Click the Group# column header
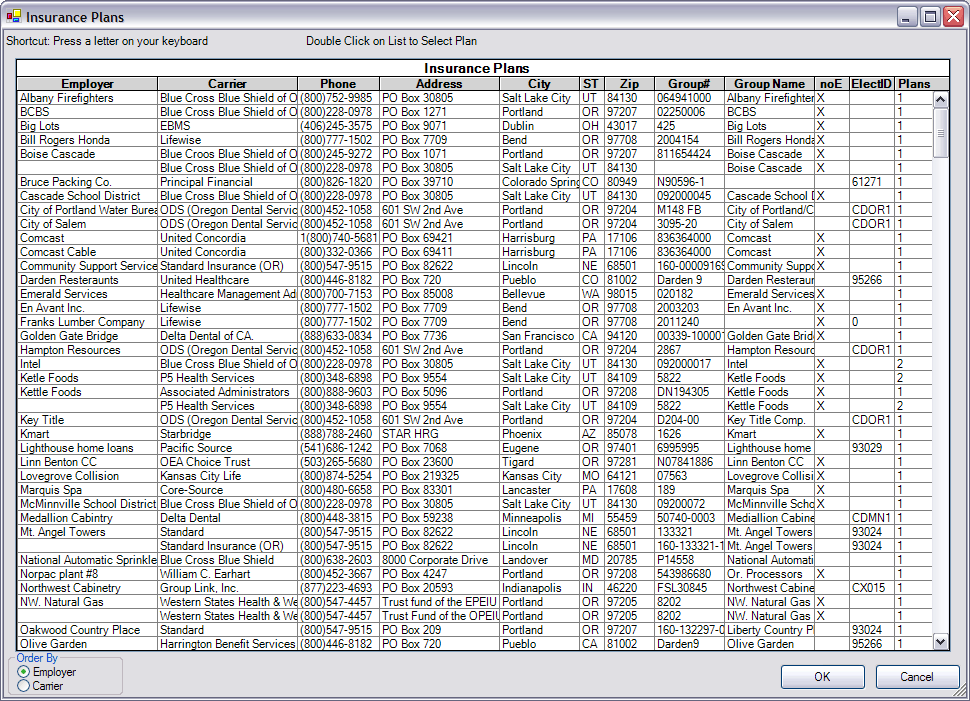Viewport: 970px width, 701px height. pos(689,84)
